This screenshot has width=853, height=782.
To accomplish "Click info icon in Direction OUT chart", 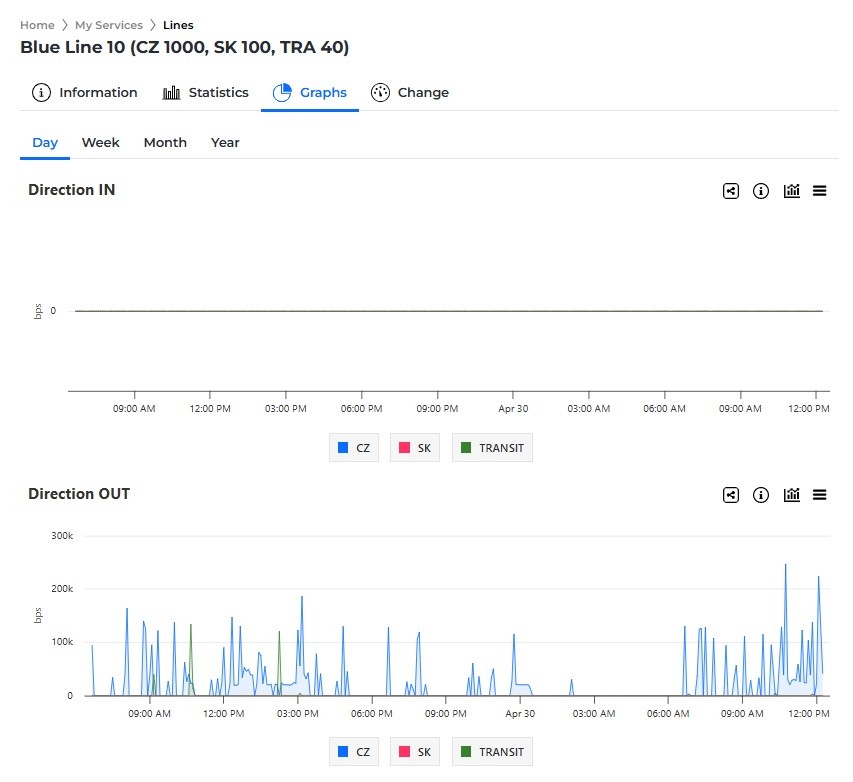I will [761, 495].
